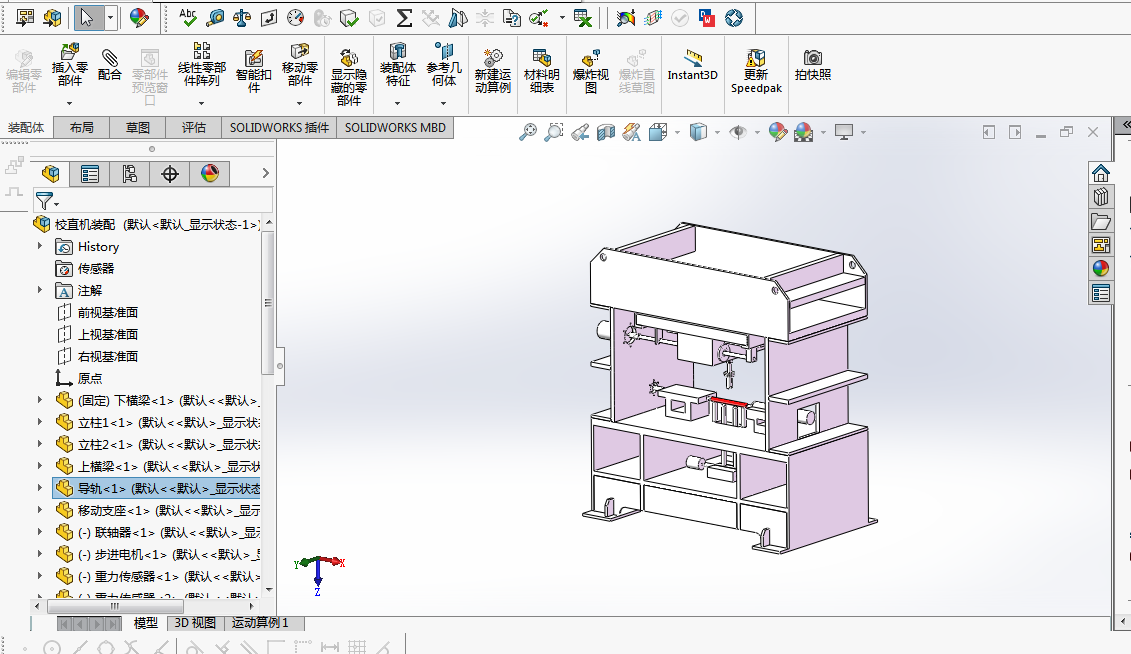The height and width of the screenshot is (654, 1131).
Task: Take a Snapshot (拍快照) camera icon
Action: [813, 58]
